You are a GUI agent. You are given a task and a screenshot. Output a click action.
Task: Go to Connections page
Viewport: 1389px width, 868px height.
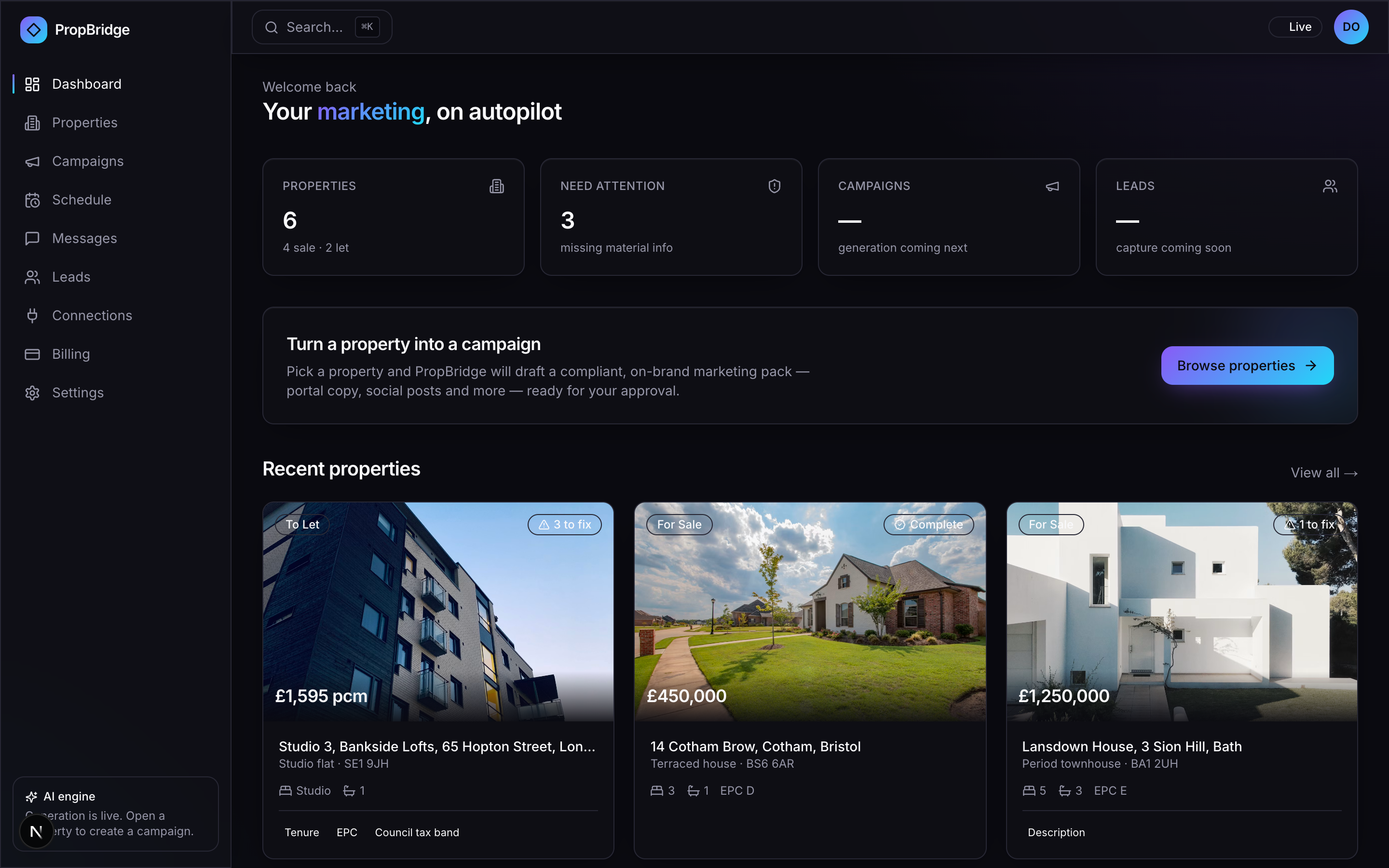(x=116, y=316)
